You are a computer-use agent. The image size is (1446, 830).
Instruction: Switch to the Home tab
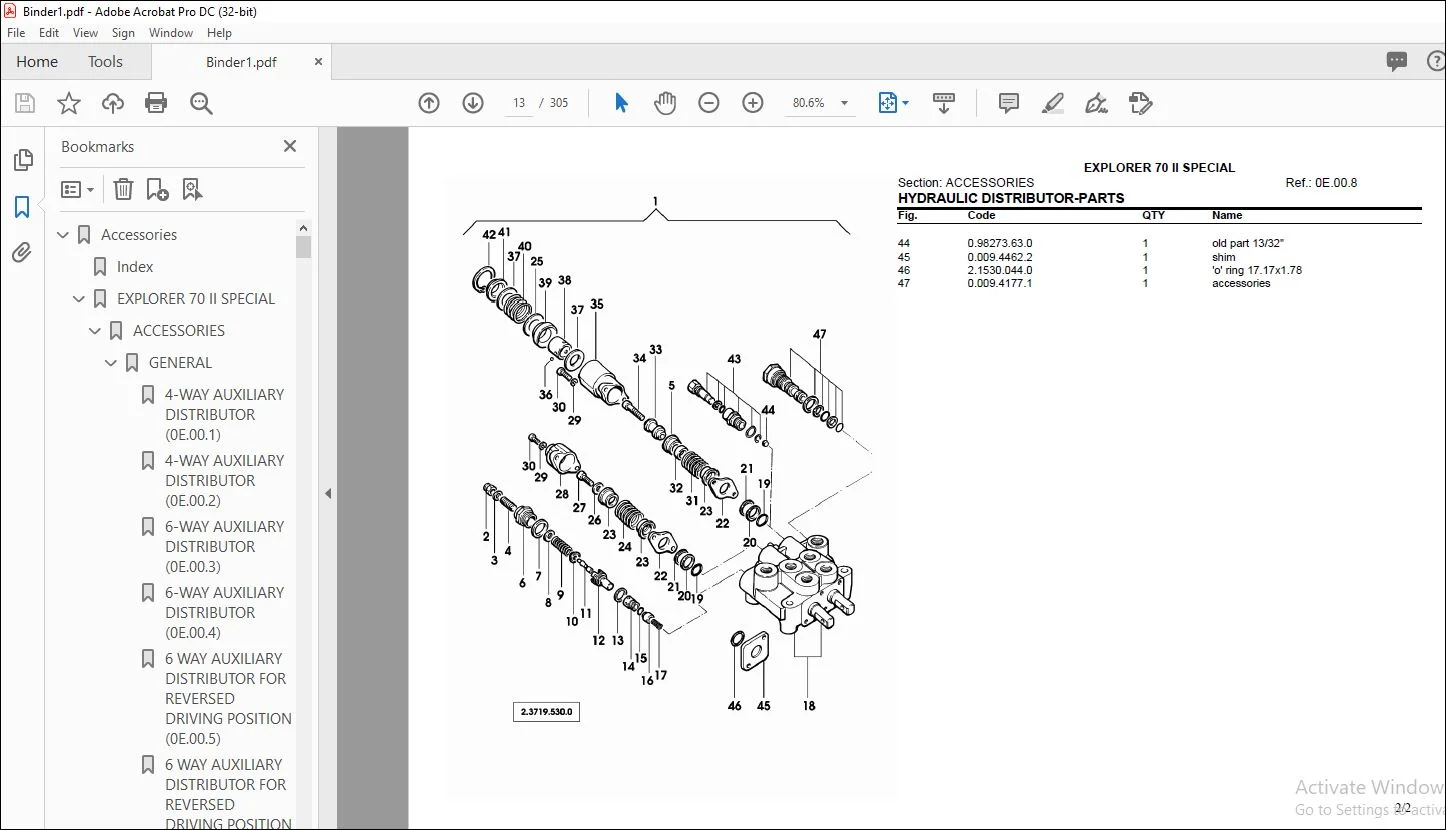tap(37, 62)
